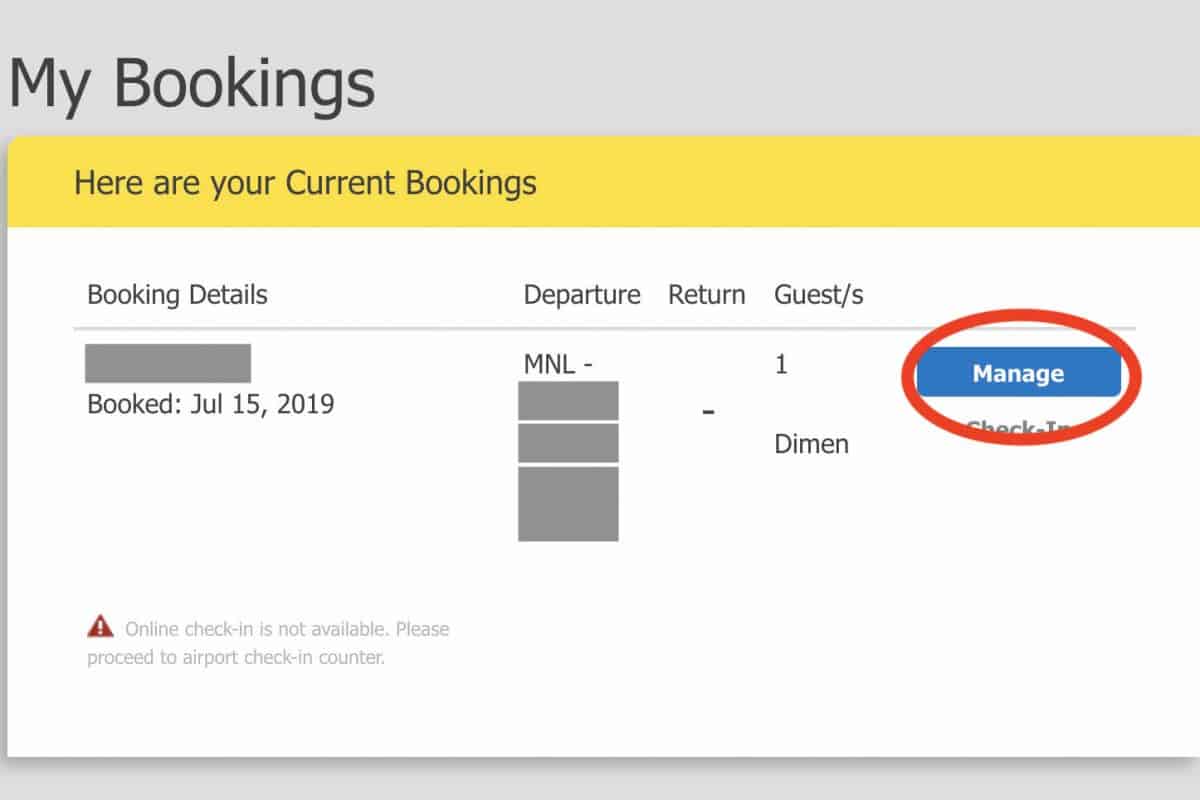Viewport: 1200px width, 800px height.
Task: Click the first gray redacted departure box
Action: [568, 401]
